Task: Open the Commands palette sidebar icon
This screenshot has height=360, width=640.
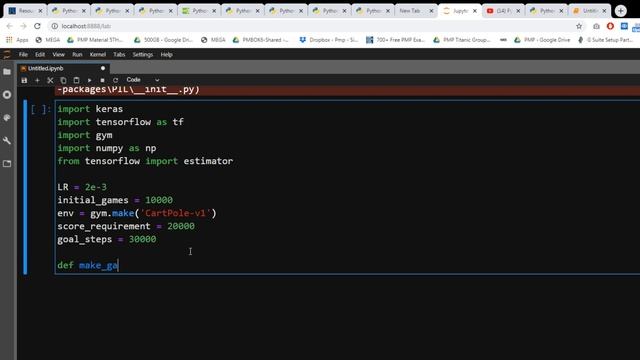Action: [7, 118]
